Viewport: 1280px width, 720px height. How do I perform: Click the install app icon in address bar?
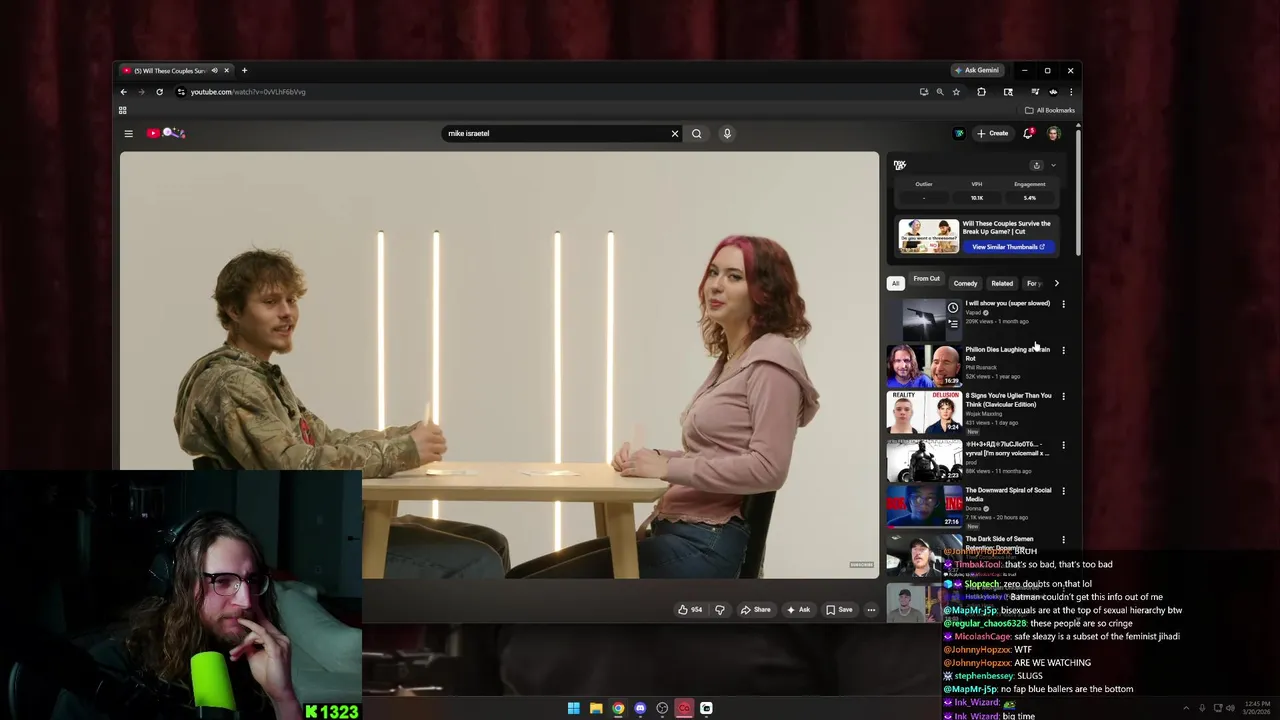pos(924,92)
